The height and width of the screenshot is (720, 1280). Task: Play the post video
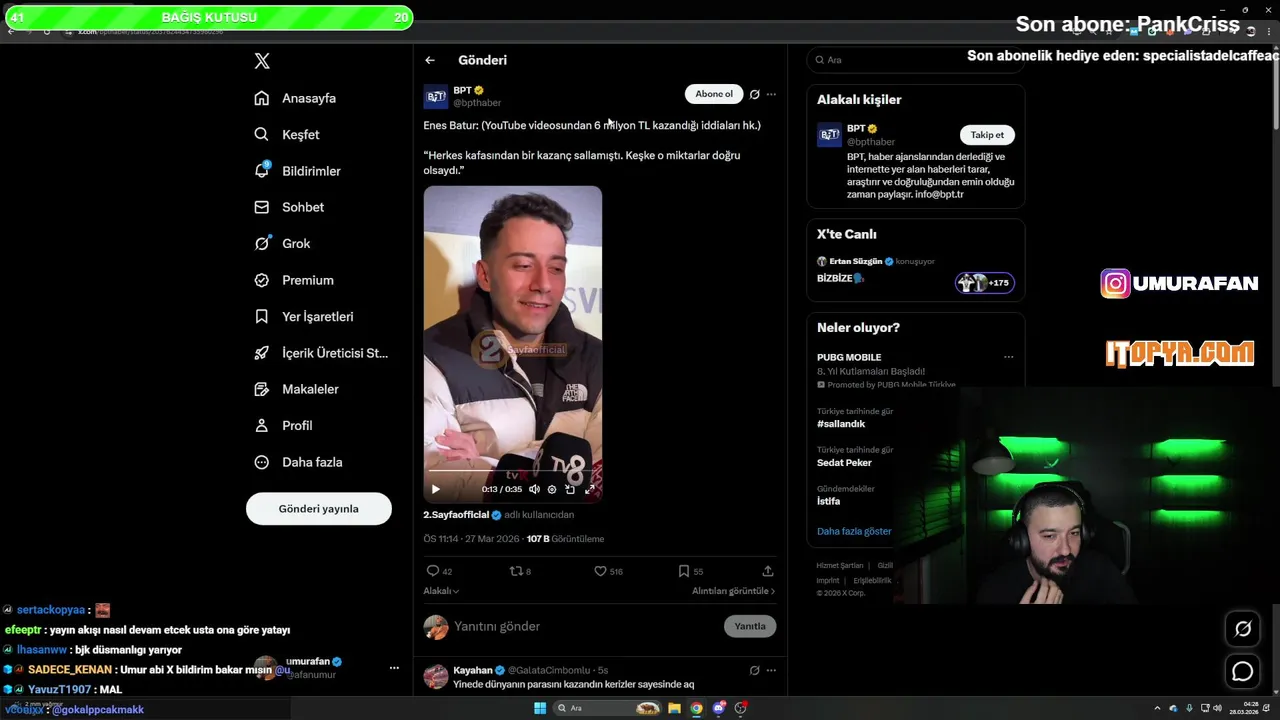coord(436,489)
